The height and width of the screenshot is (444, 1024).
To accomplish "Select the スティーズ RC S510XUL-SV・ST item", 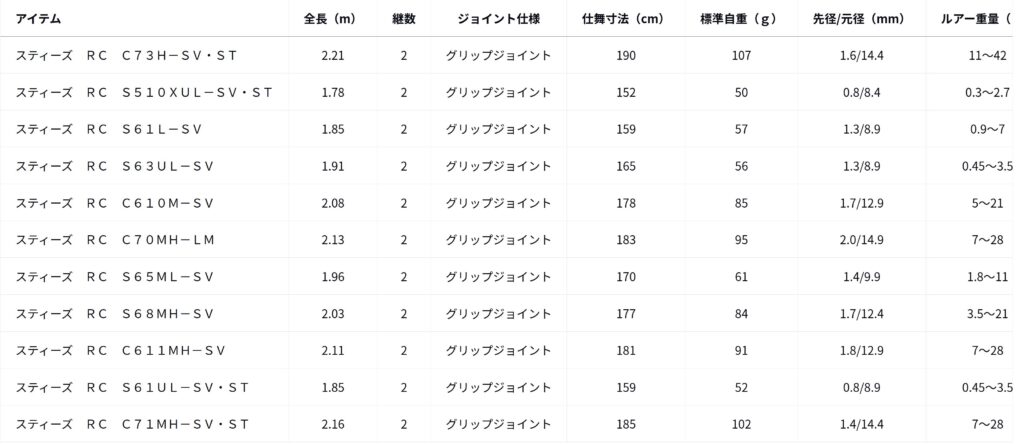I will 144,93.
